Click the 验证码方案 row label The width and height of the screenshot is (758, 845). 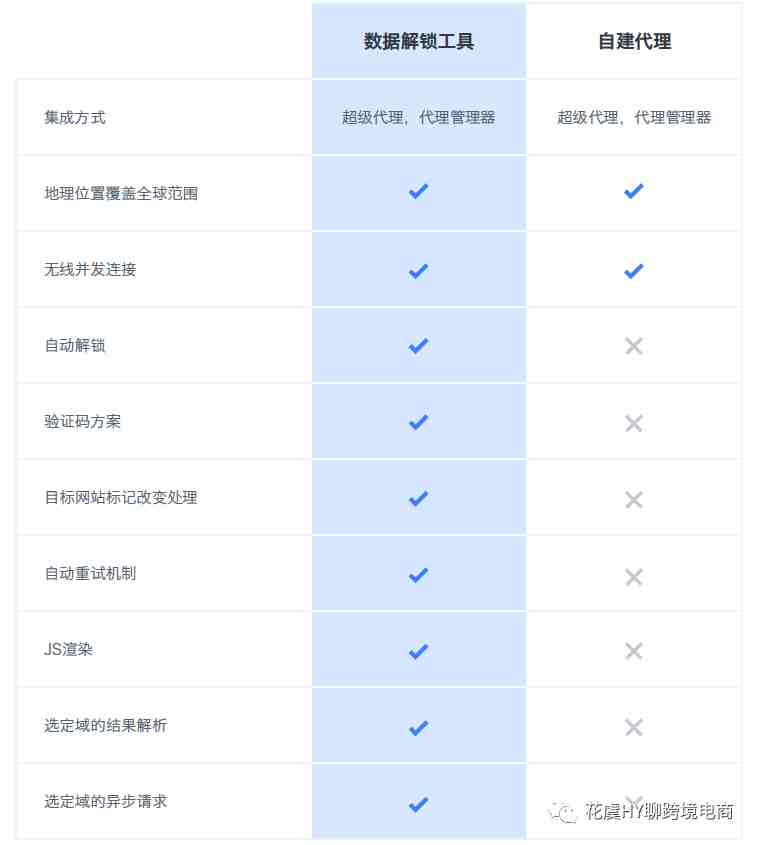[x=82, y=421]
